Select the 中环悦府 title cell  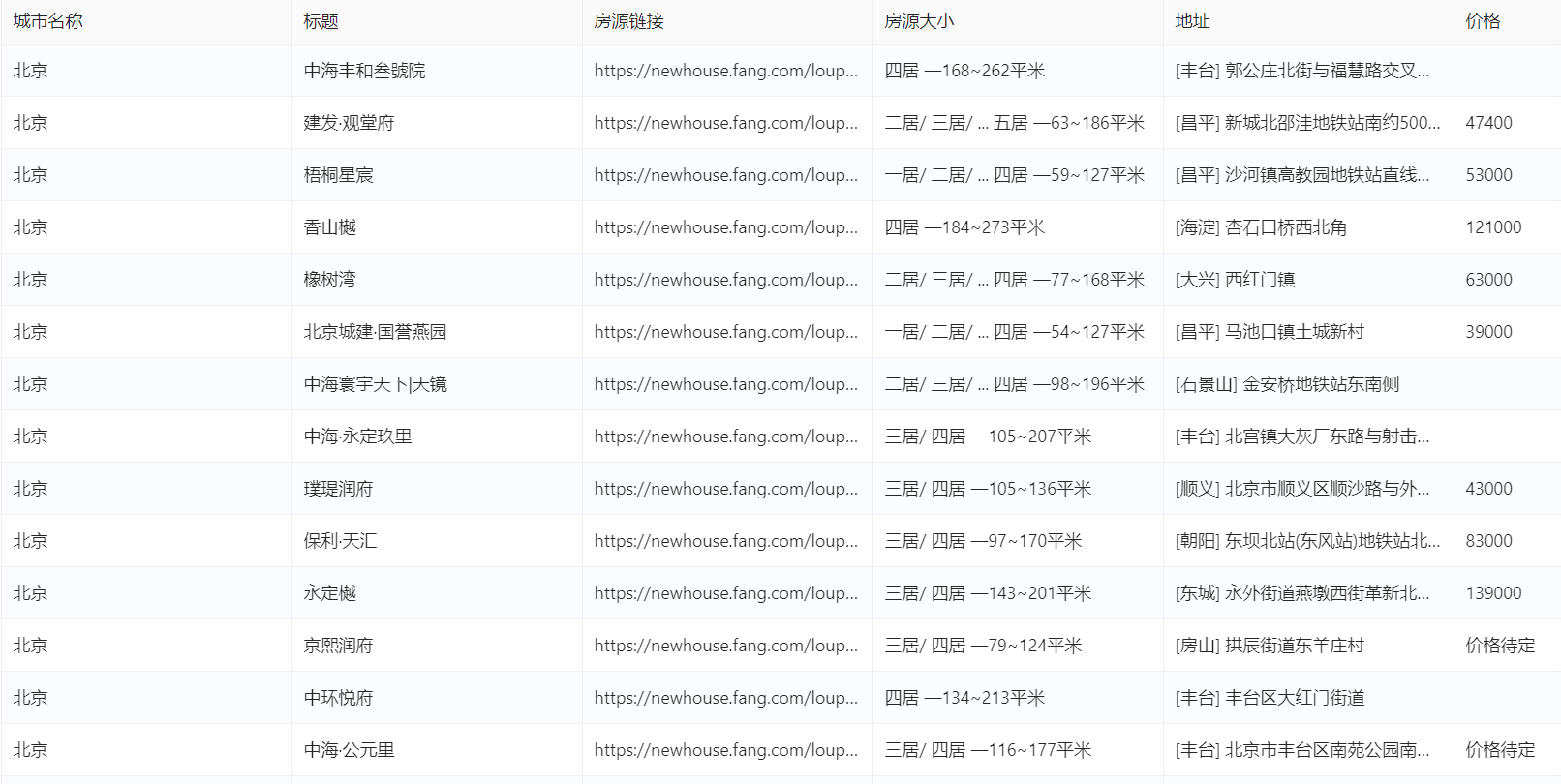coord(339,698)
